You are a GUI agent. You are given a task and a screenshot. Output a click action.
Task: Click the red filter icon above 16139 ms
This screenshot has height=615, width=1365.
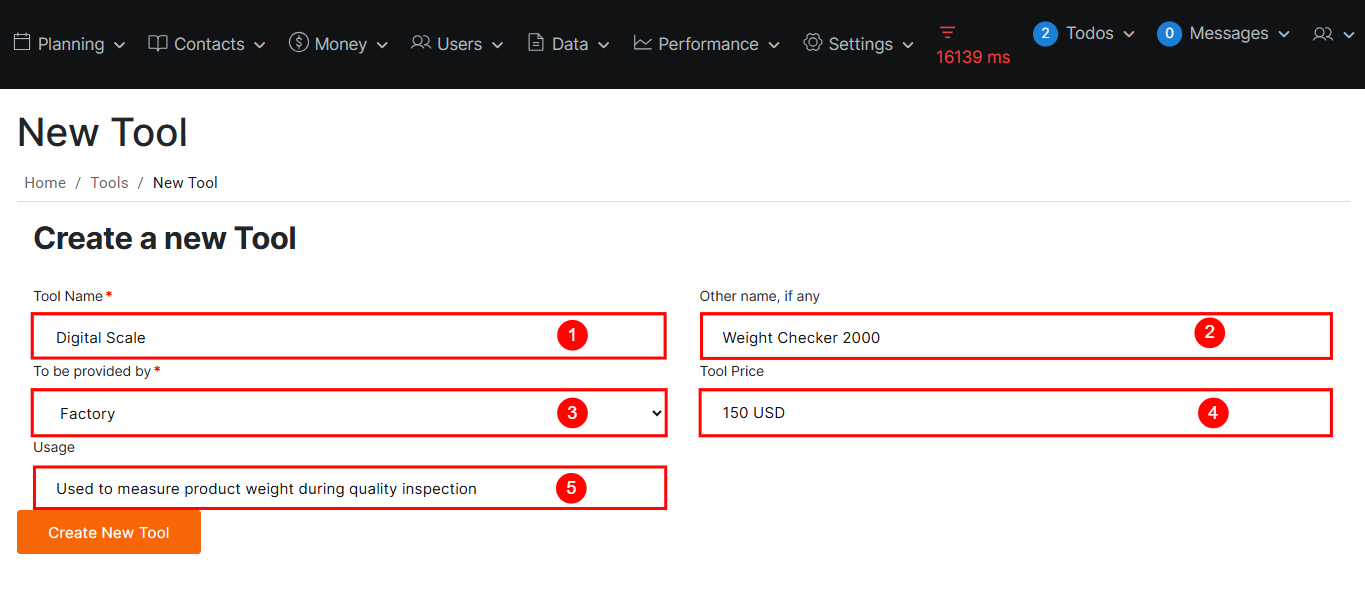pyautogui.click(x=948, y=32)
